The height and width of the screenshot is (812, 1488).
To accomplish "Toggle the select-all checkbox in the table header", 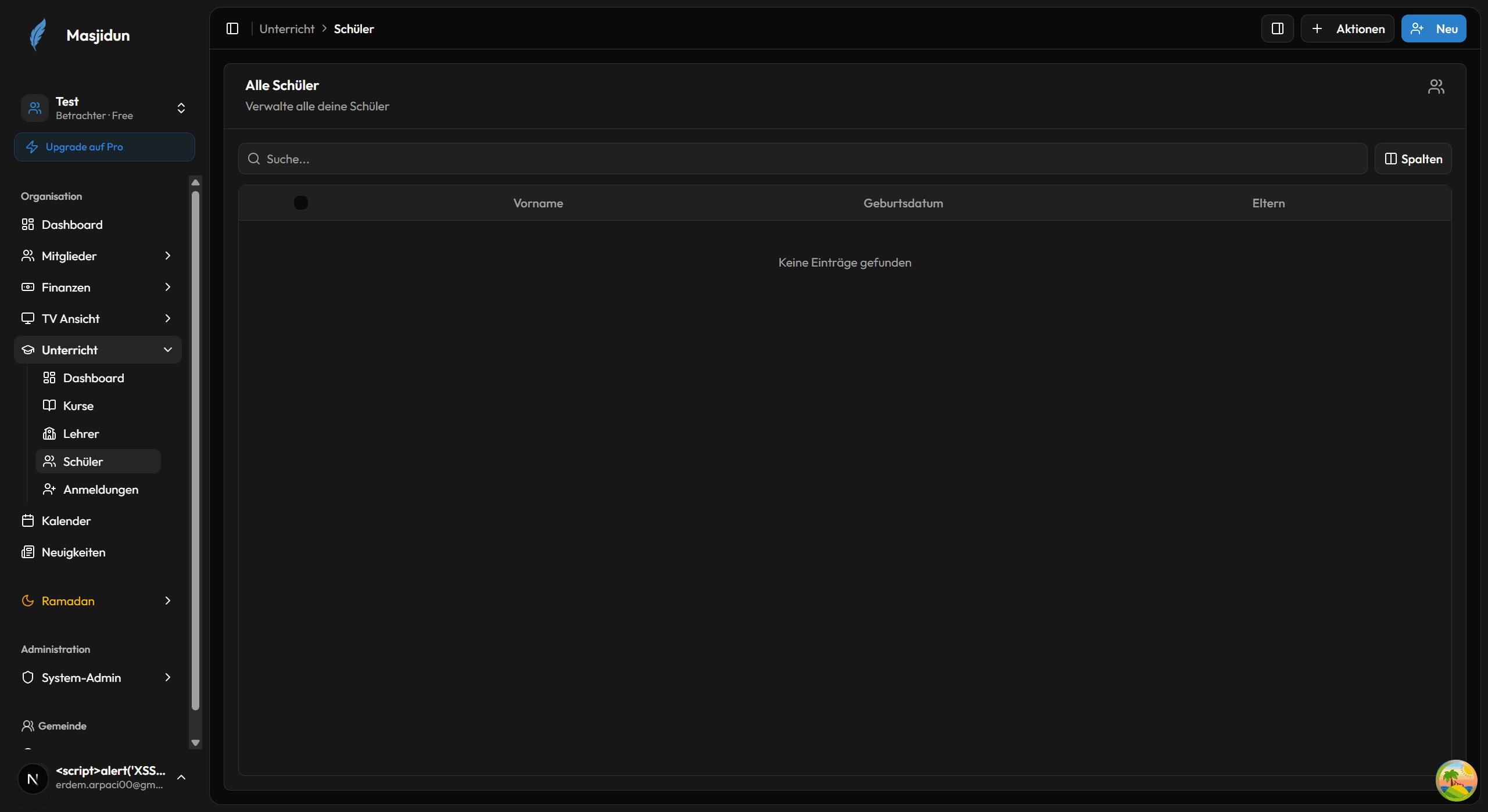I will [x=300, y=202].
